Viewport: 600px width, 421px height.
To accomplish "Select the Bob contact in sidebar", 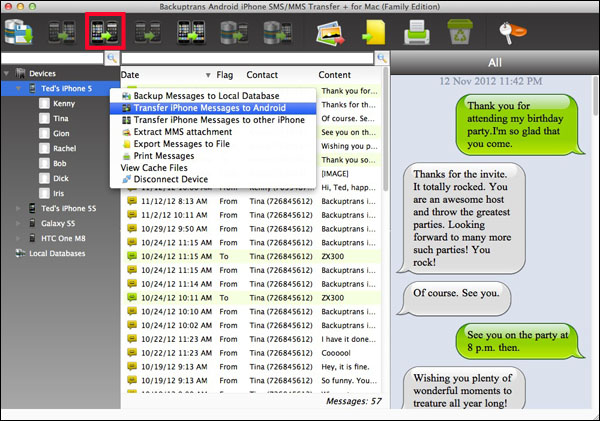I will (60, 163).
